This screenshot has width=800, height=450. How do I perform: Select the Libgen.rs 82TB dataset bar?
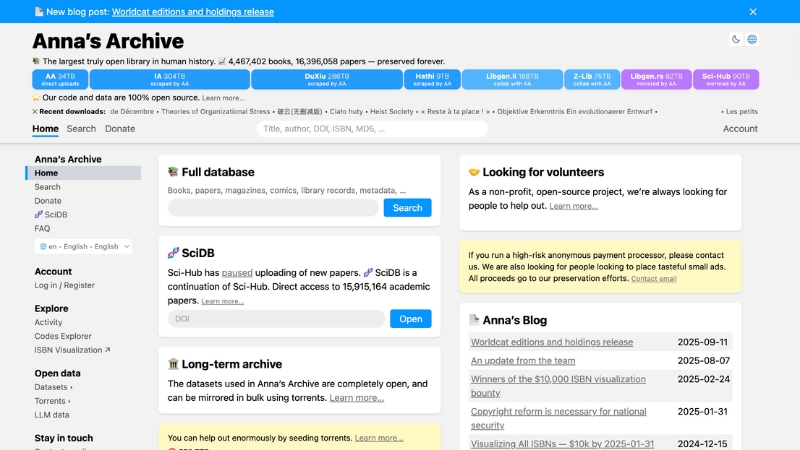coord(656,79)
